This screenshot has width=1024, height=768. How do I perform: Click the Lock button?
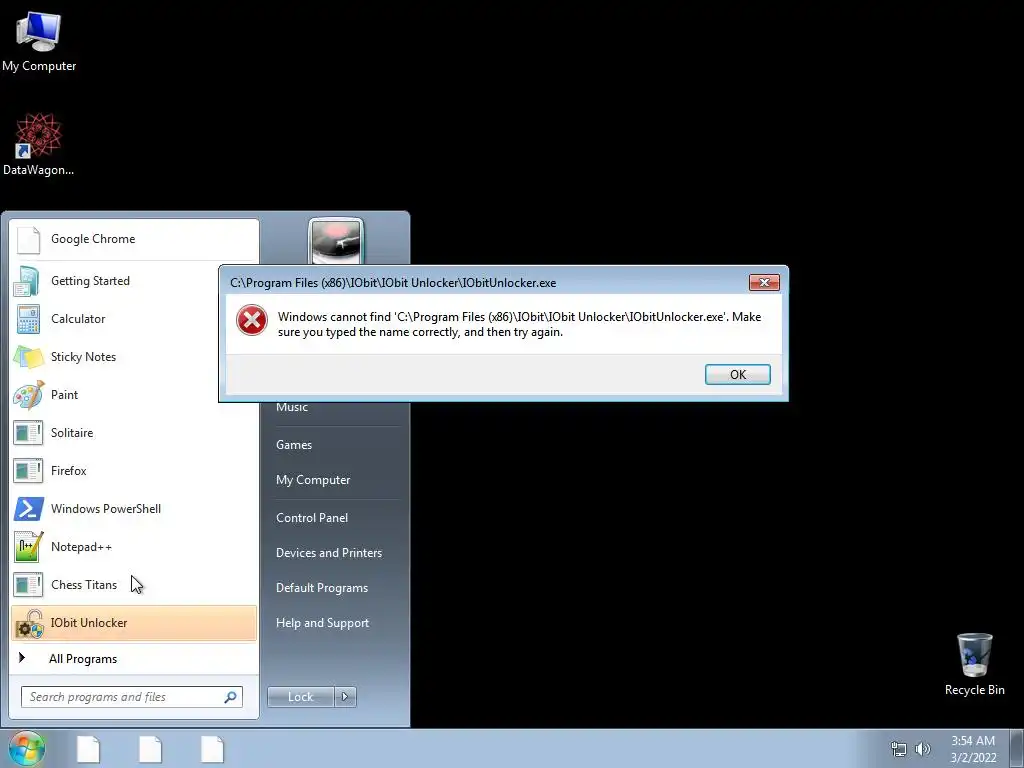pyautogui.click(x=300, y=697)
